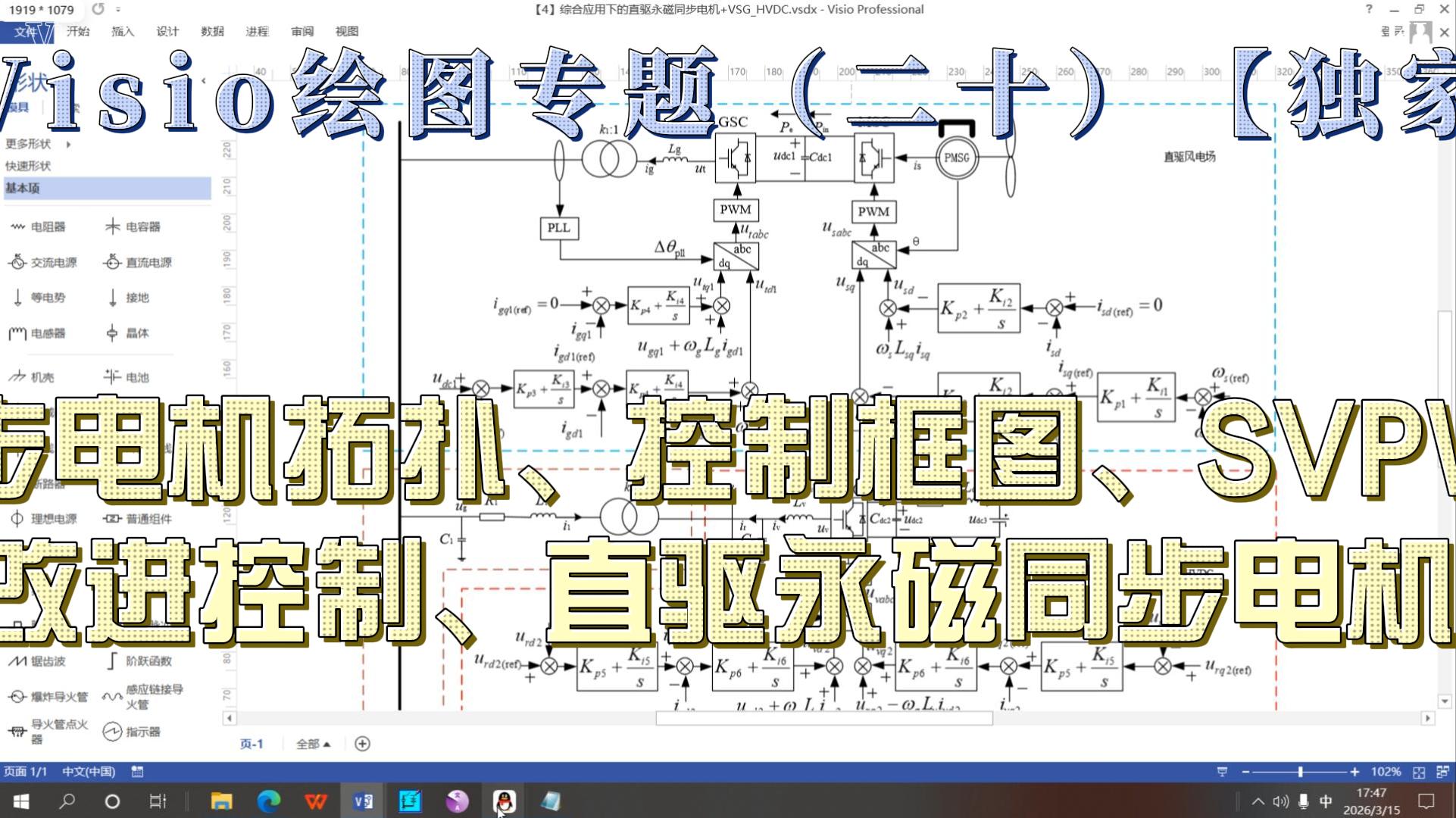Choose the 电感器 inductor shape

point(38,333)
